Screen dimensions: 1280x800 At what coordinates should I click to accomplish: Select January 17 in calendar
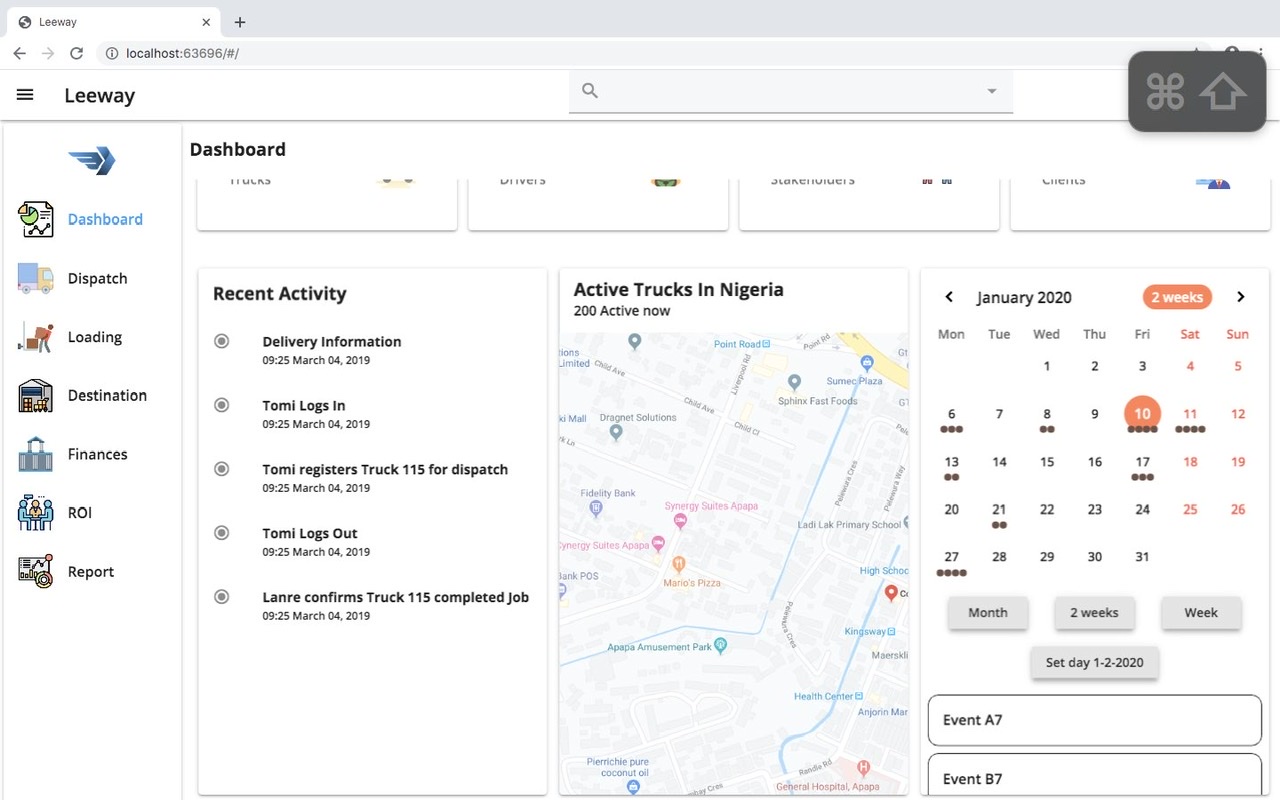pos(1142,462)
